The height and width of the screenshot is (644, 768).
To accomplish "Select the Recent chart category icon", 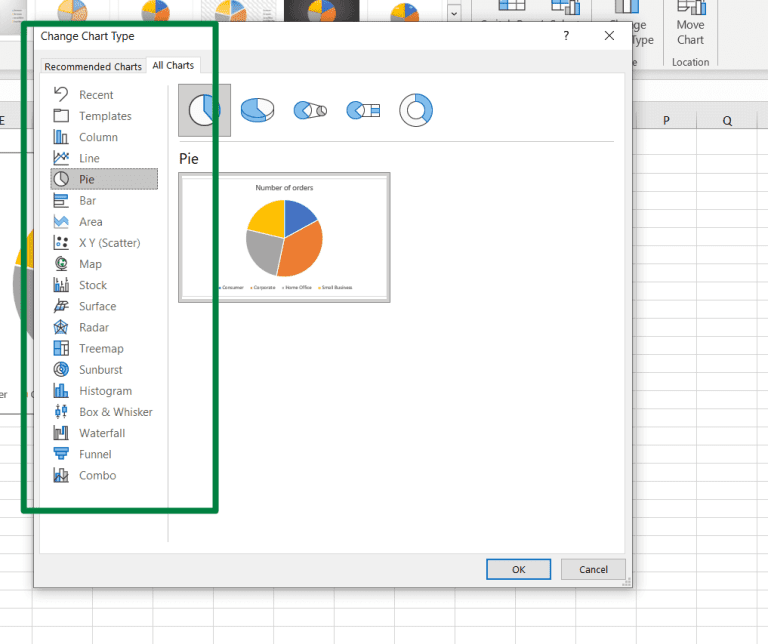I will coord(61,94).
